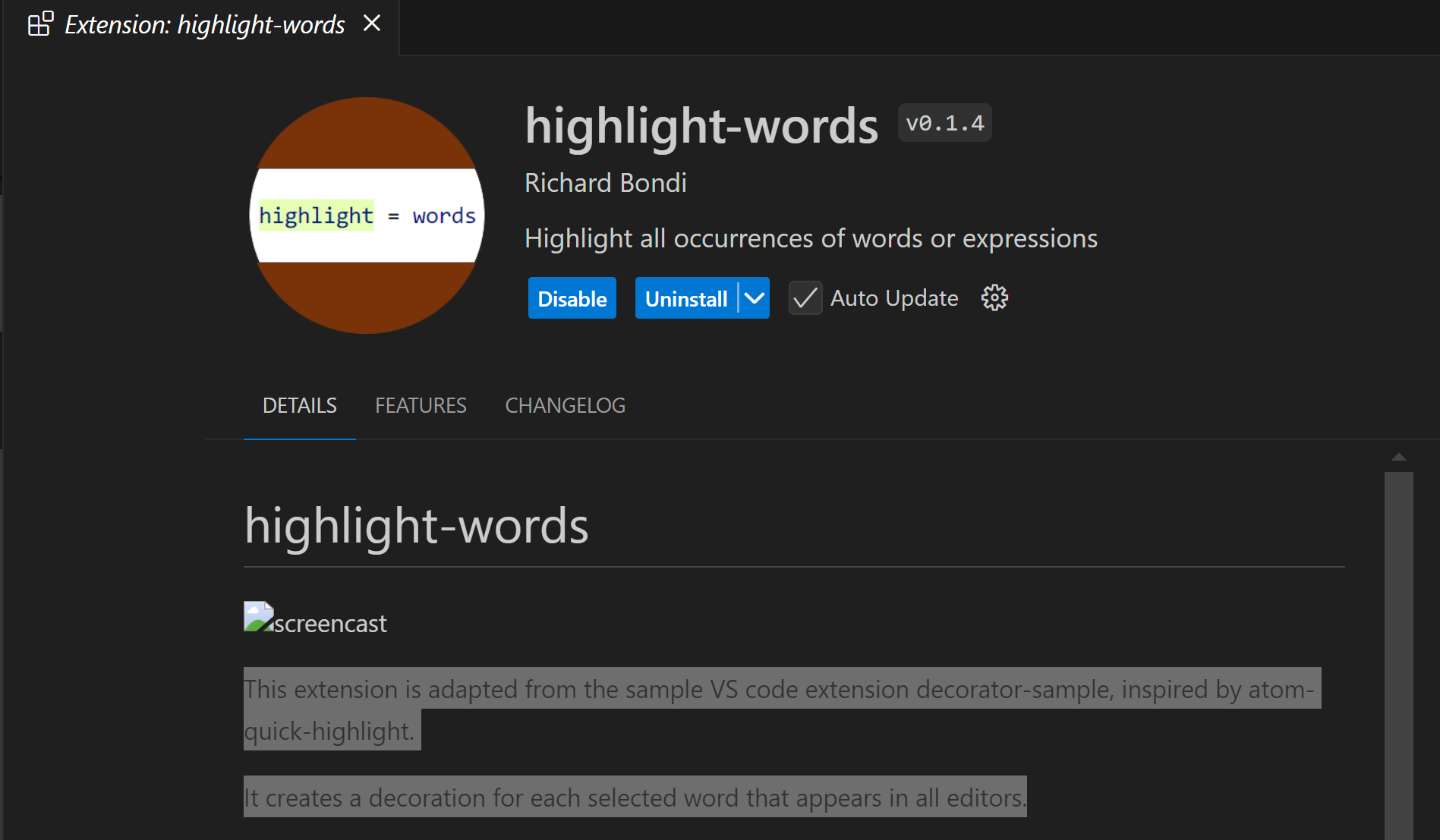Screen dimensions: 1440x840
Task: Click the Richard Bondi publisher link
Action: point(605,182)
